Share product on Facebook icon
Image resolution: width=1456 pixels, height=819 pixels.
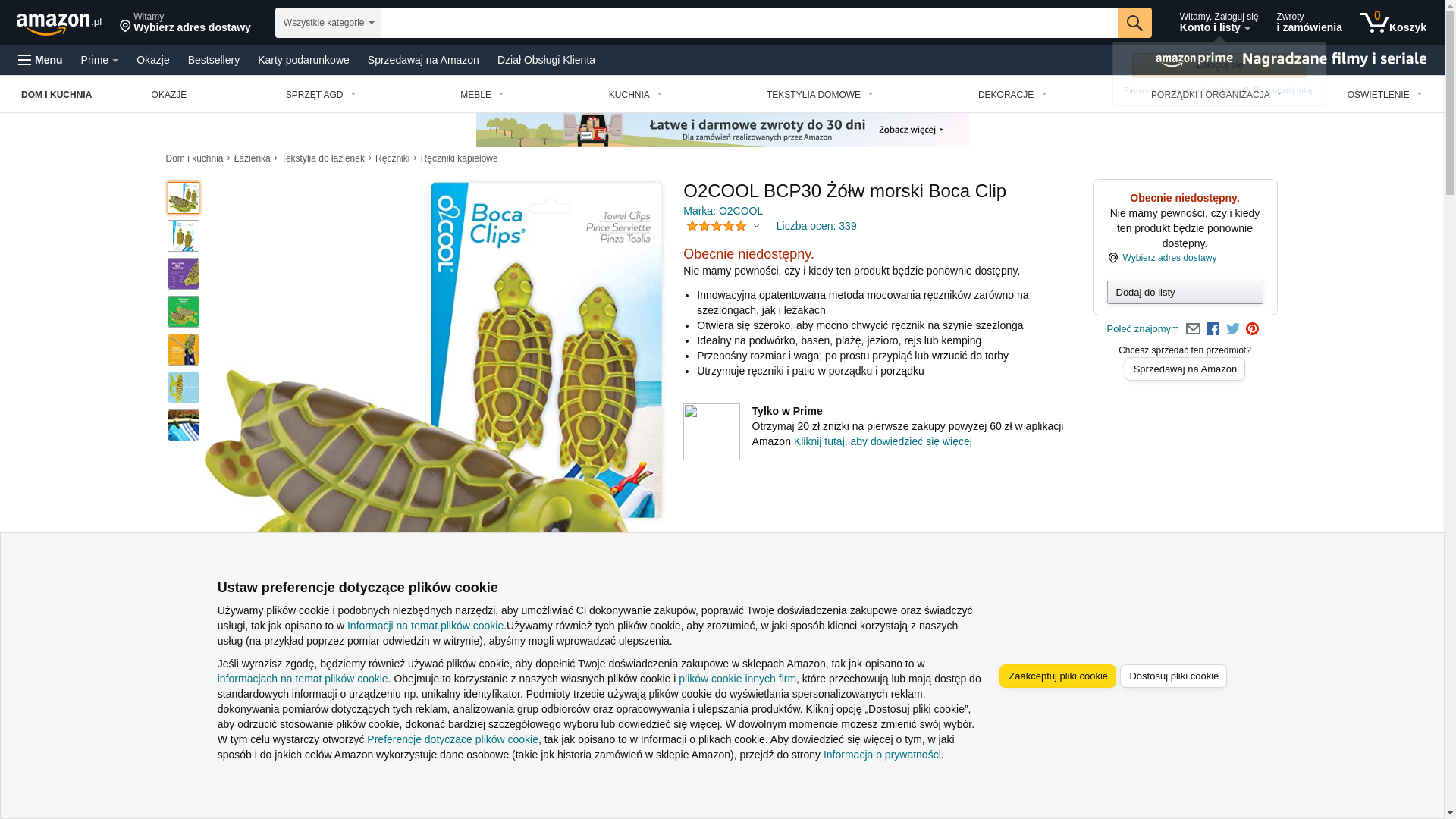(x=1213, y=329)
